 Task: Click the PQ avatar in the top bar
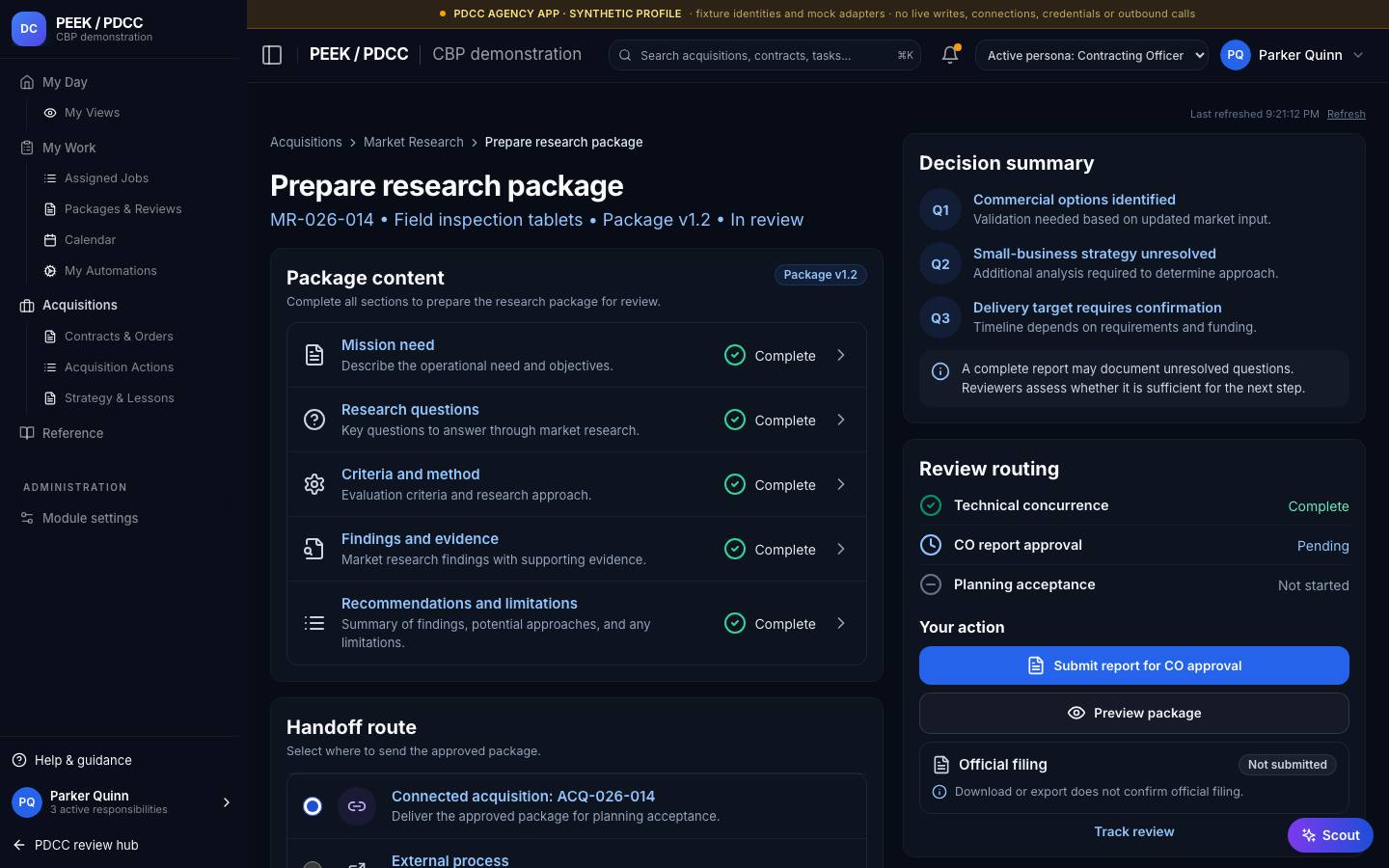1236,55
